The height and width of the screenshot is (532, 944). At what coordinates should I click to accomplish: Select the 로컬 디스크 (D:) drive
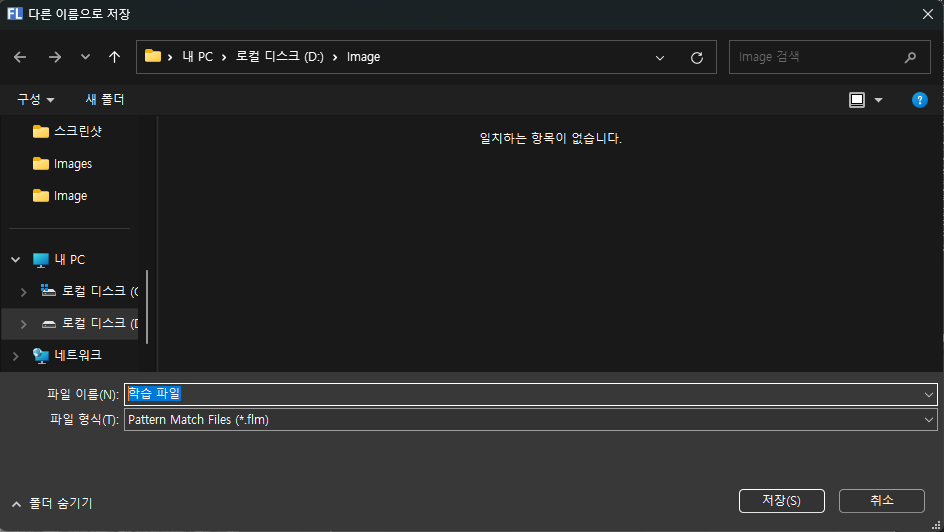pyautogui.click(x=89, y=323)
